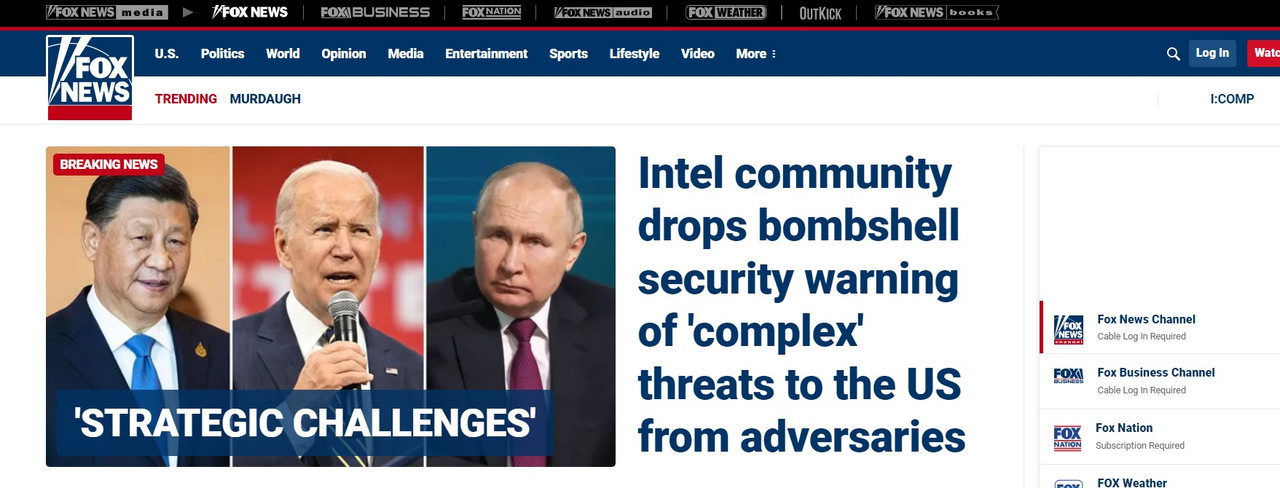Open the Fox News Audio logo
The height and width of the screenshot is (488, 1280).
click(x=603, y=13)
